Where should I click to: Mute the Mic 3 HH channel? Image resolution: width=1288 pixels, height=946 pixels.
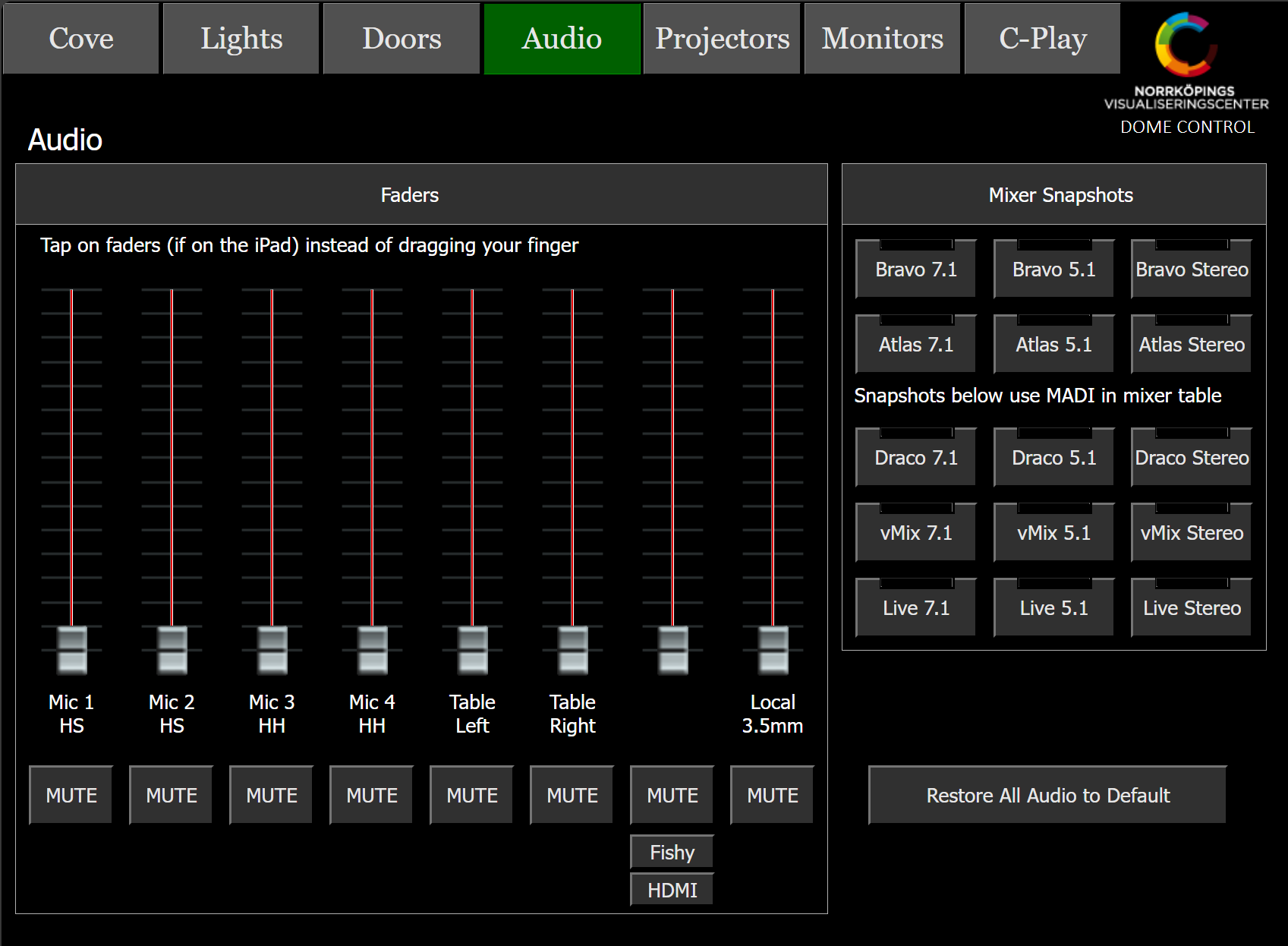[x=272, y=795]
